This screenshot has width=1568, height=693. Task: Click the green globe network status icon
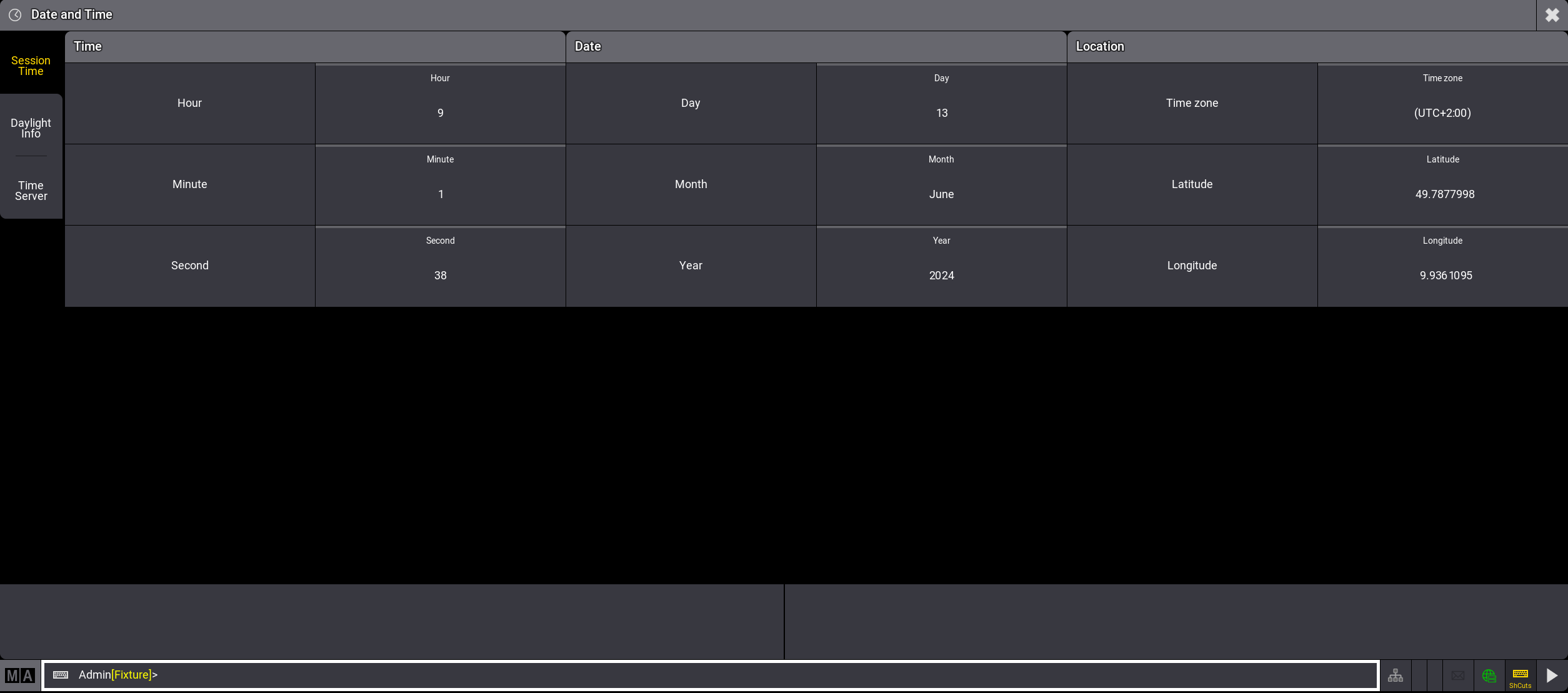[1489, 675]
